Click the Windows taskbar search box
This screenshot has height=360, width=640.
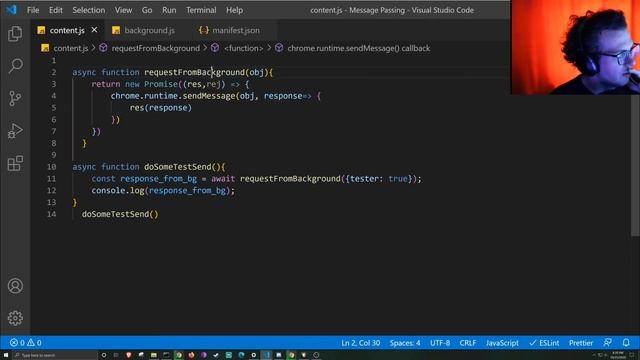(x=55, y=355)
